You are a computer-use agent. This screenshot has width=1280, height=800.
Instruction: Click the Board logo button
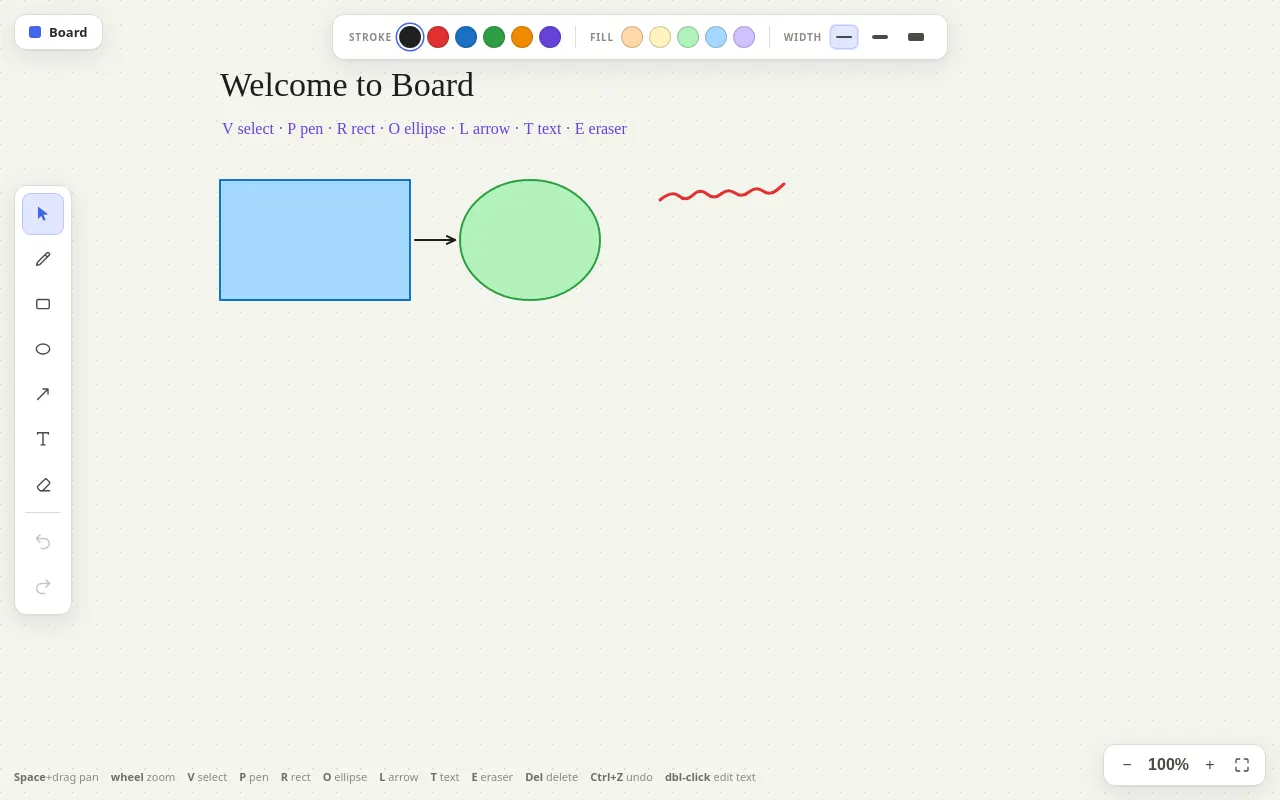(x=58, y=32)
